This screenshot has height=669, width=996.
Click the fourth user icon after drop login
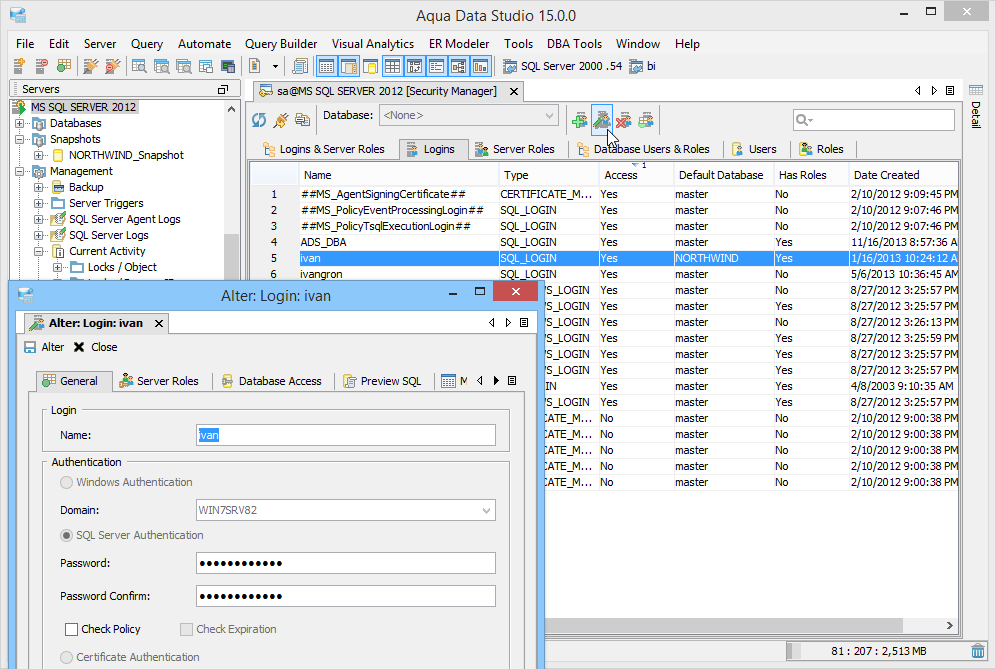[646, 119]
